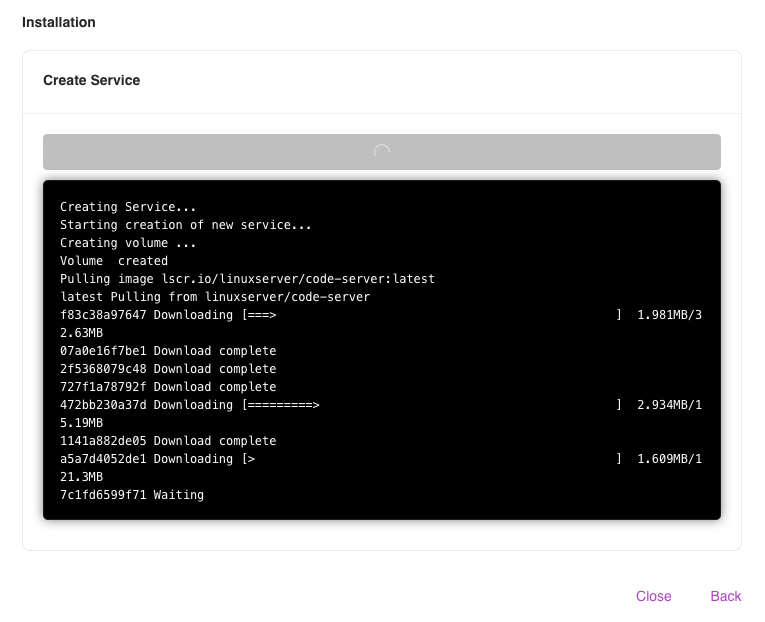This screenshot has width=765, height=622.
Task: Click the loading spinner icon
Action: click(x=381, y=151)
